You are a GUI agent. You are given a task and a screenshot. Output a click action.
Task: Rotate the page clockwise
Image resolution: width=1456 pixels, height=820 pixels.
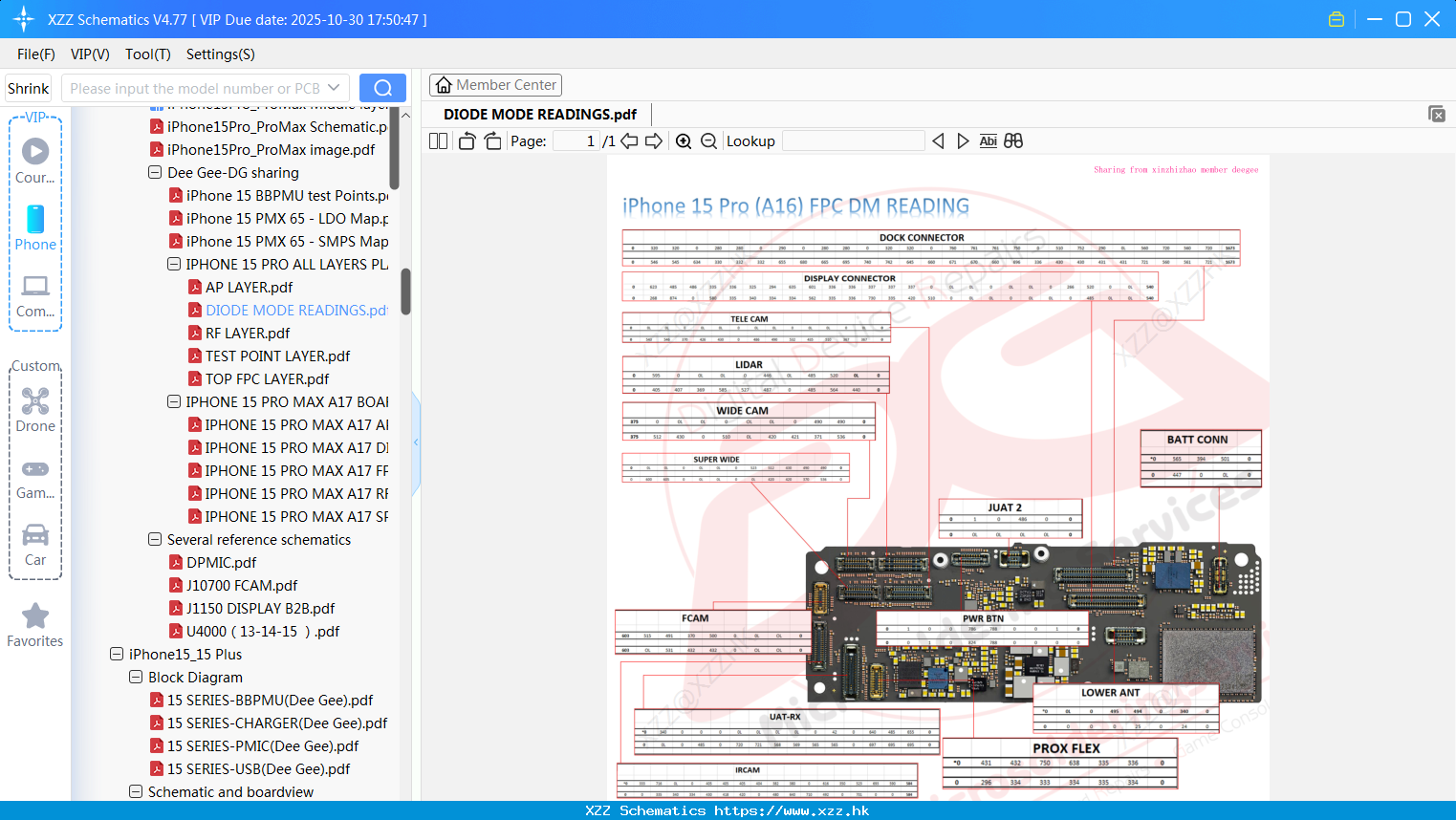[x=492, y=141]
